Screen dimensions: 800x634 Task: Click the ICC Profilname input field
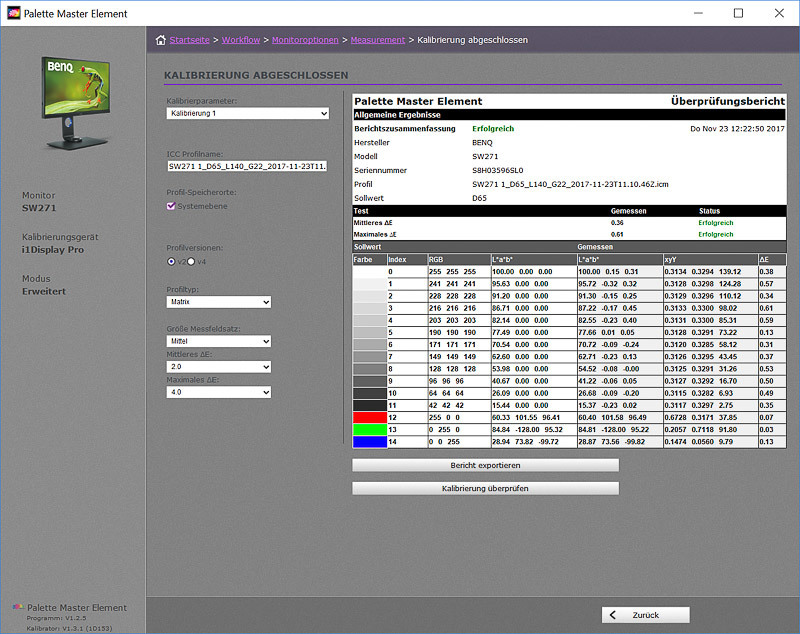[x=247, y=166]
